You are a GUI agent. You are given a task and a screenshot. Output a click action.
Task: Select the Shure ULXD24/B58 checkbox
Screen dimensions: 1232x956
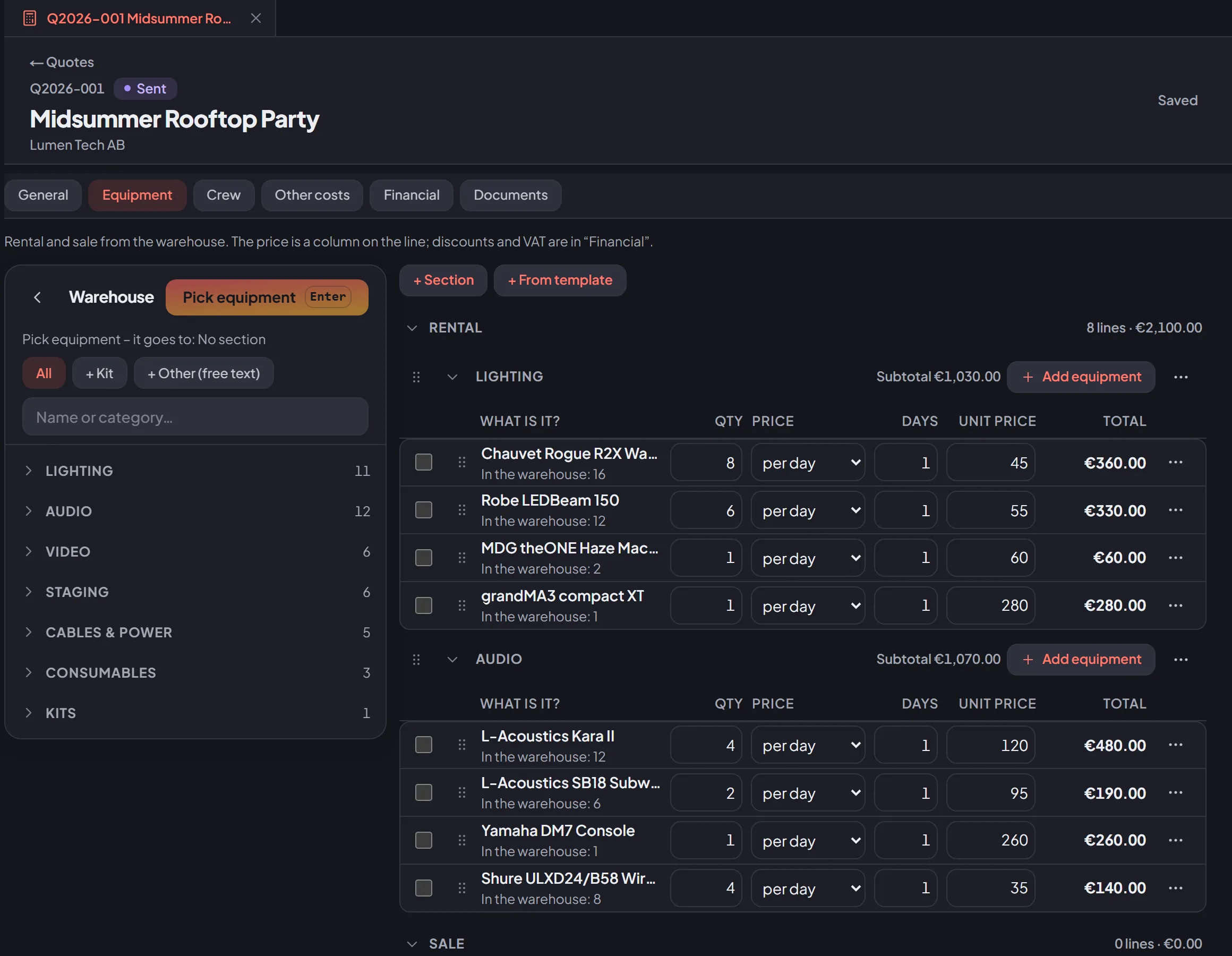(x=424, y=888)
